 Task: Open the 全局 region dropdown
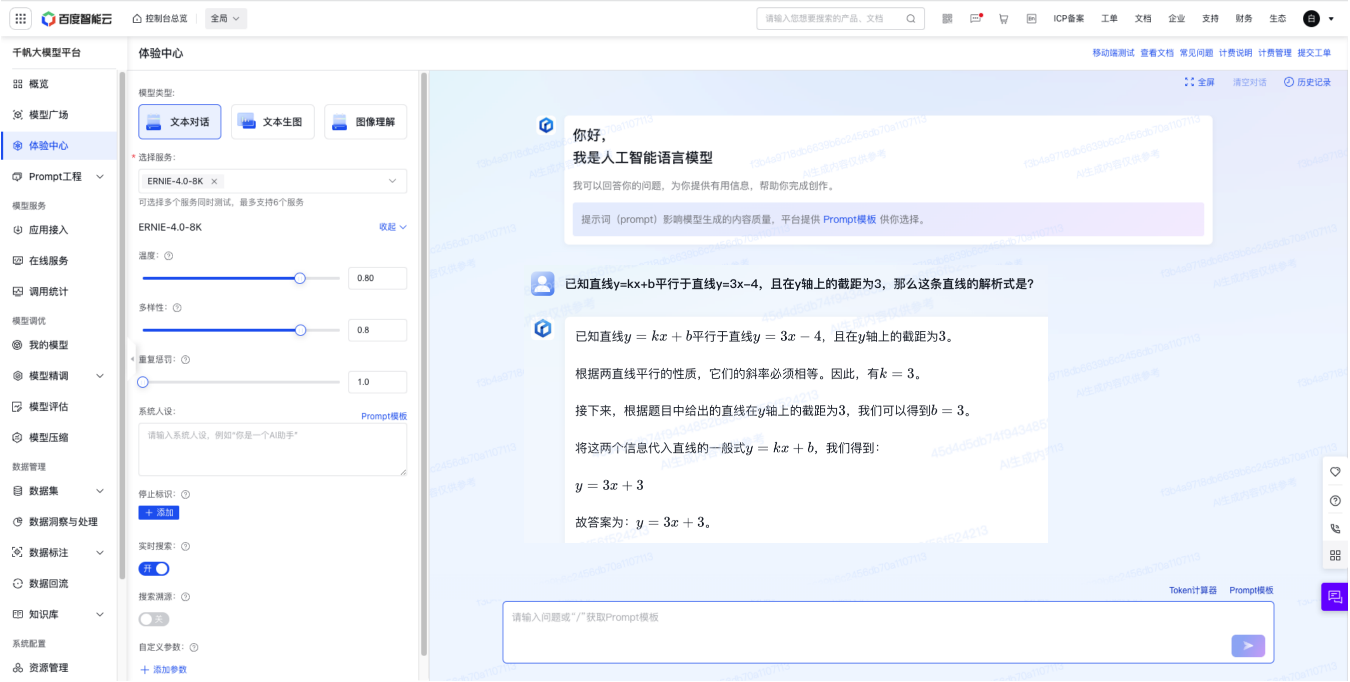point(226,18)
